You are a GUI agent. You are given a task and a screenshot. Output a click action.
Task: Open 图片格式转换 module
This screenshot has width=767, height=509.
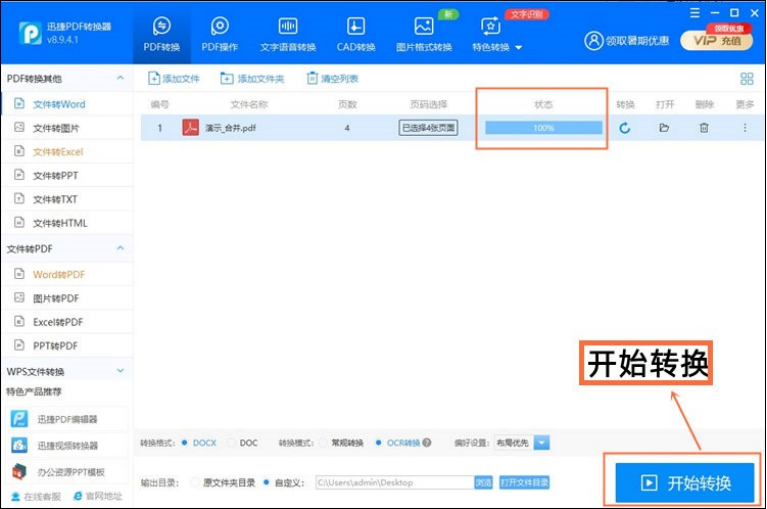[424, 34]
